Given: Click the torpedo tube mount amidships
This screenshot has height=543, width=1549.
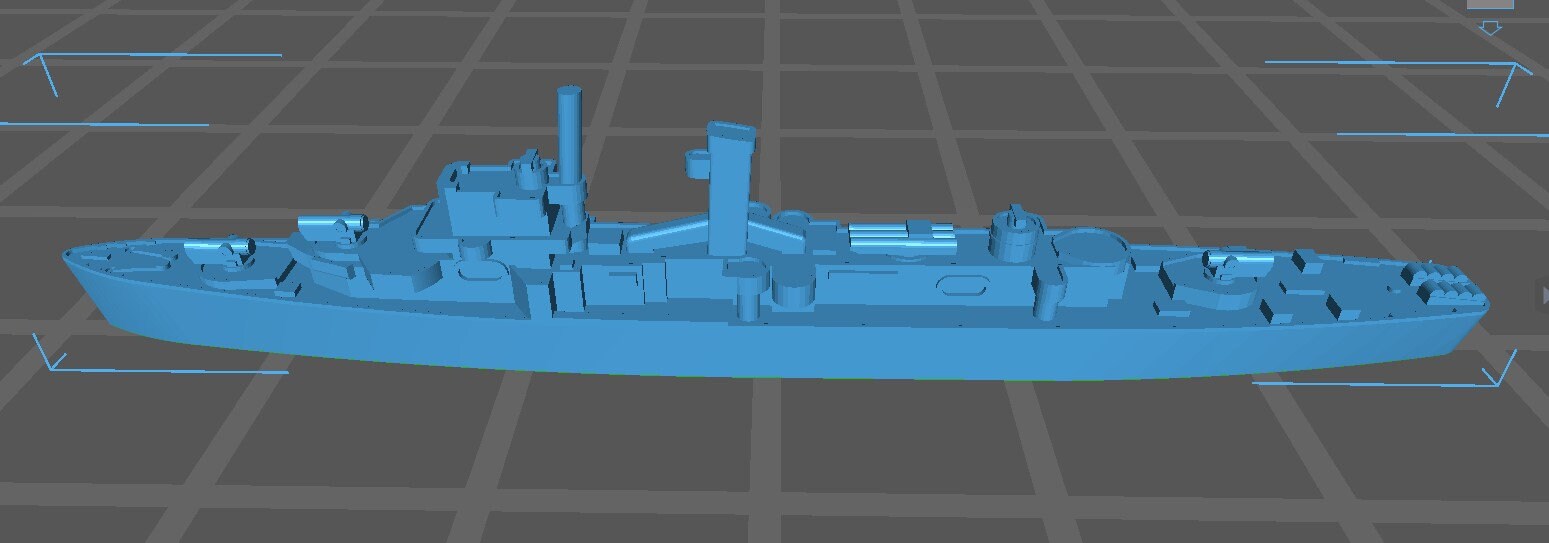Looking at the screenshot, I should (900, 238).
